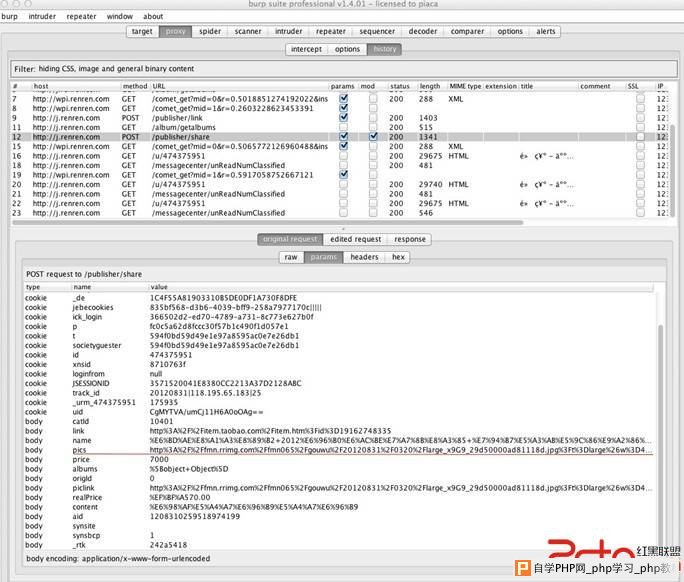Select history row 11 /album/getalbums
The image size is (684, 582).
(x=340, y=127)
